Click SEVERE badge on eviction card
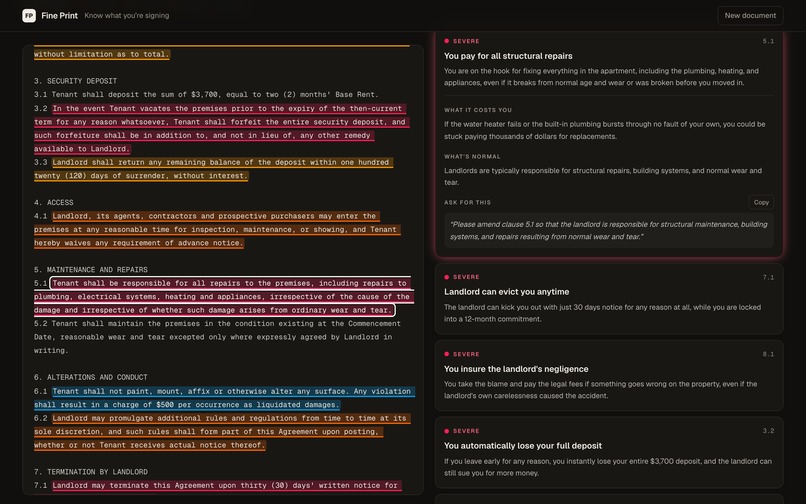 462,277
